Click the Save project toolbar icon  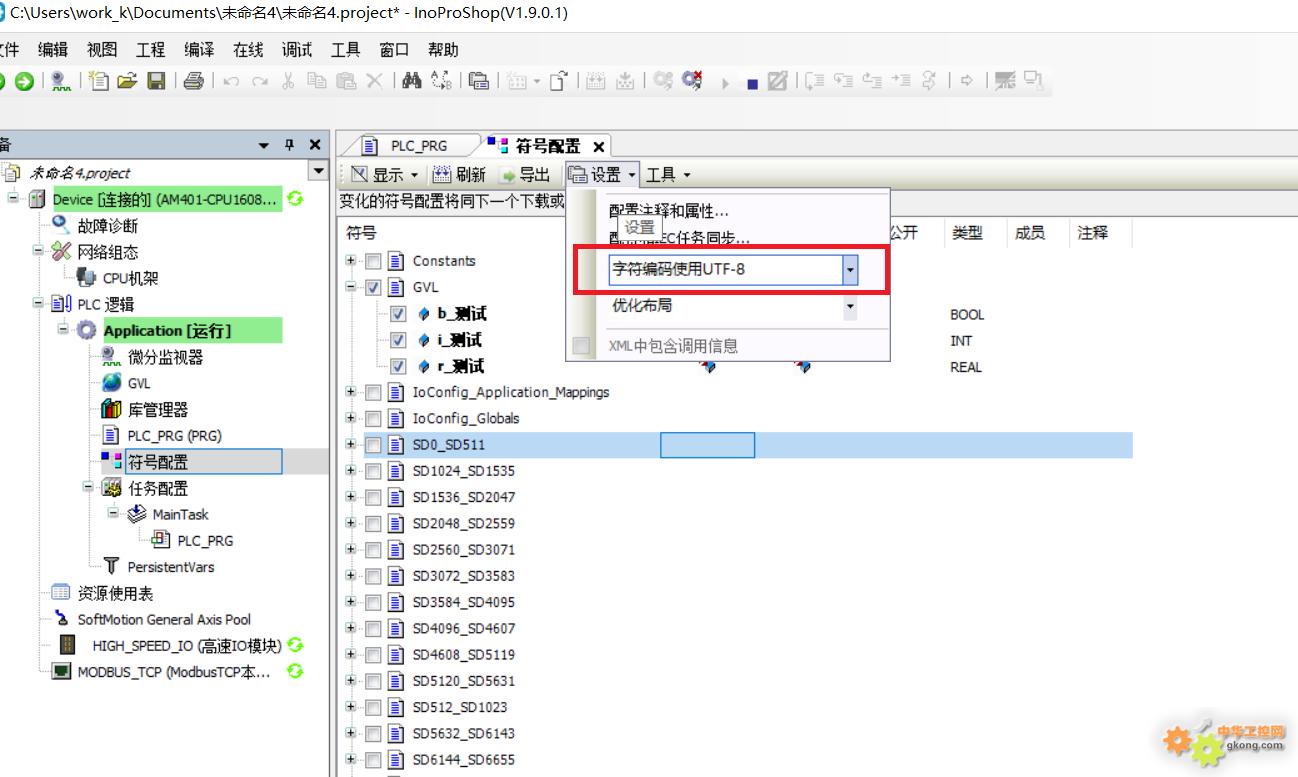click(x=156, y=82)
